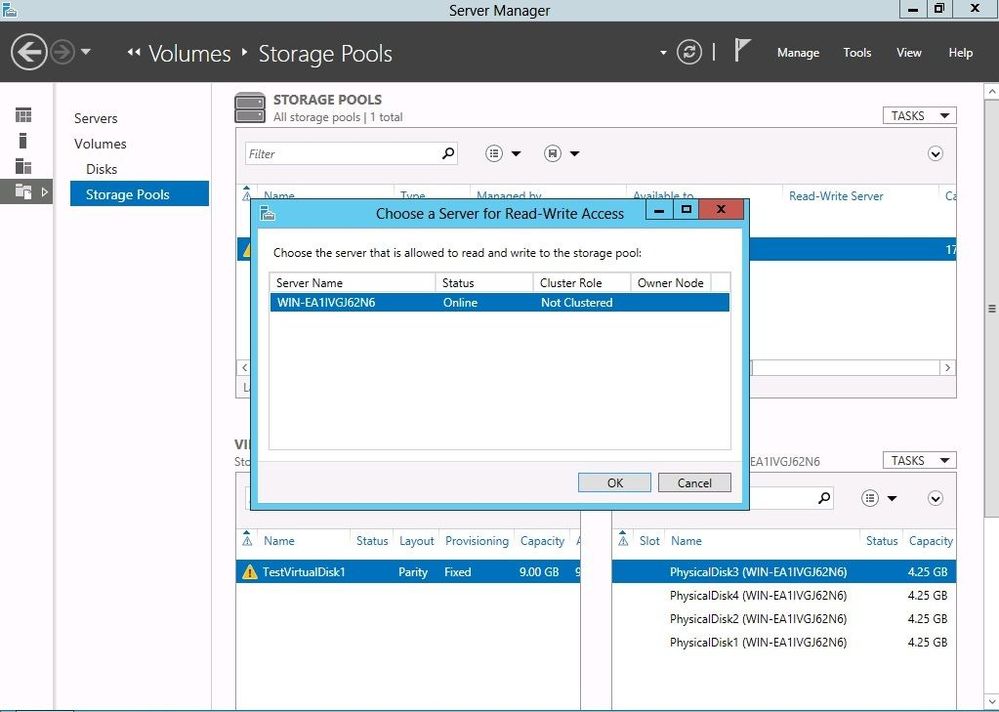Click storage pools horizontal scrollbar right arrow

coord(947,367)
